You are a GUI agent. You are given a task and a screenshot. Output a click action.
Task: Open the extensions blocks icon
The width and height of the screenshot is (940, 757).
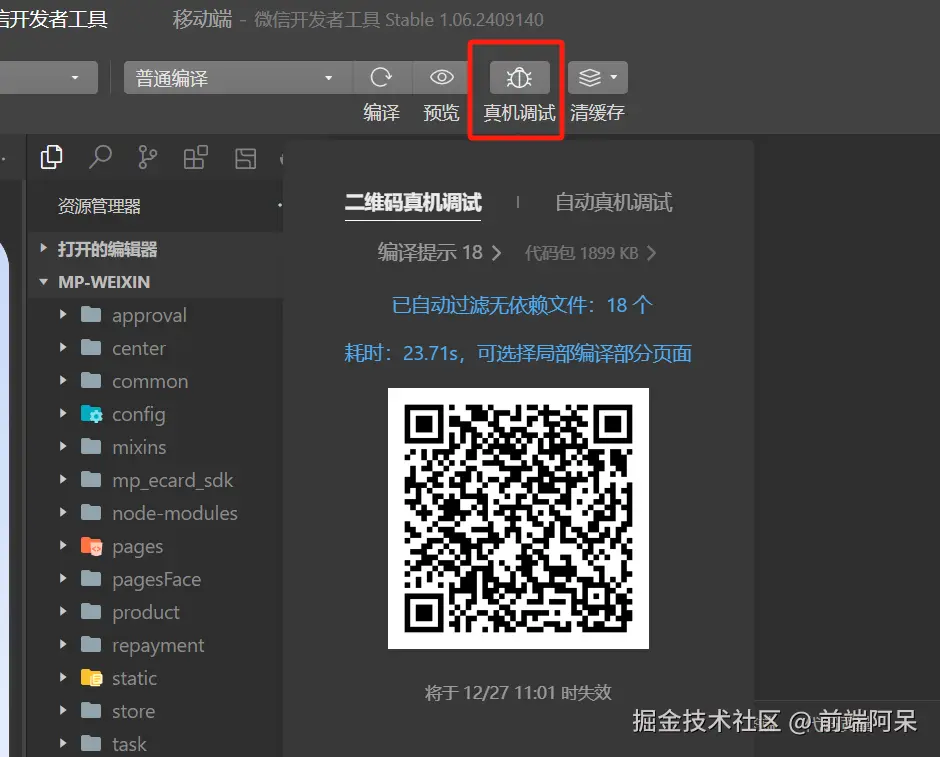pyautogui.click(x=196, y=158)
